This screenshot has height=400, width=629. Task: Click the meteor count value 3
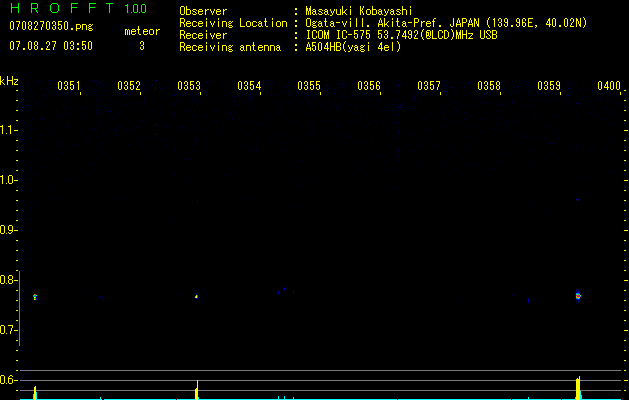[142, 46]
